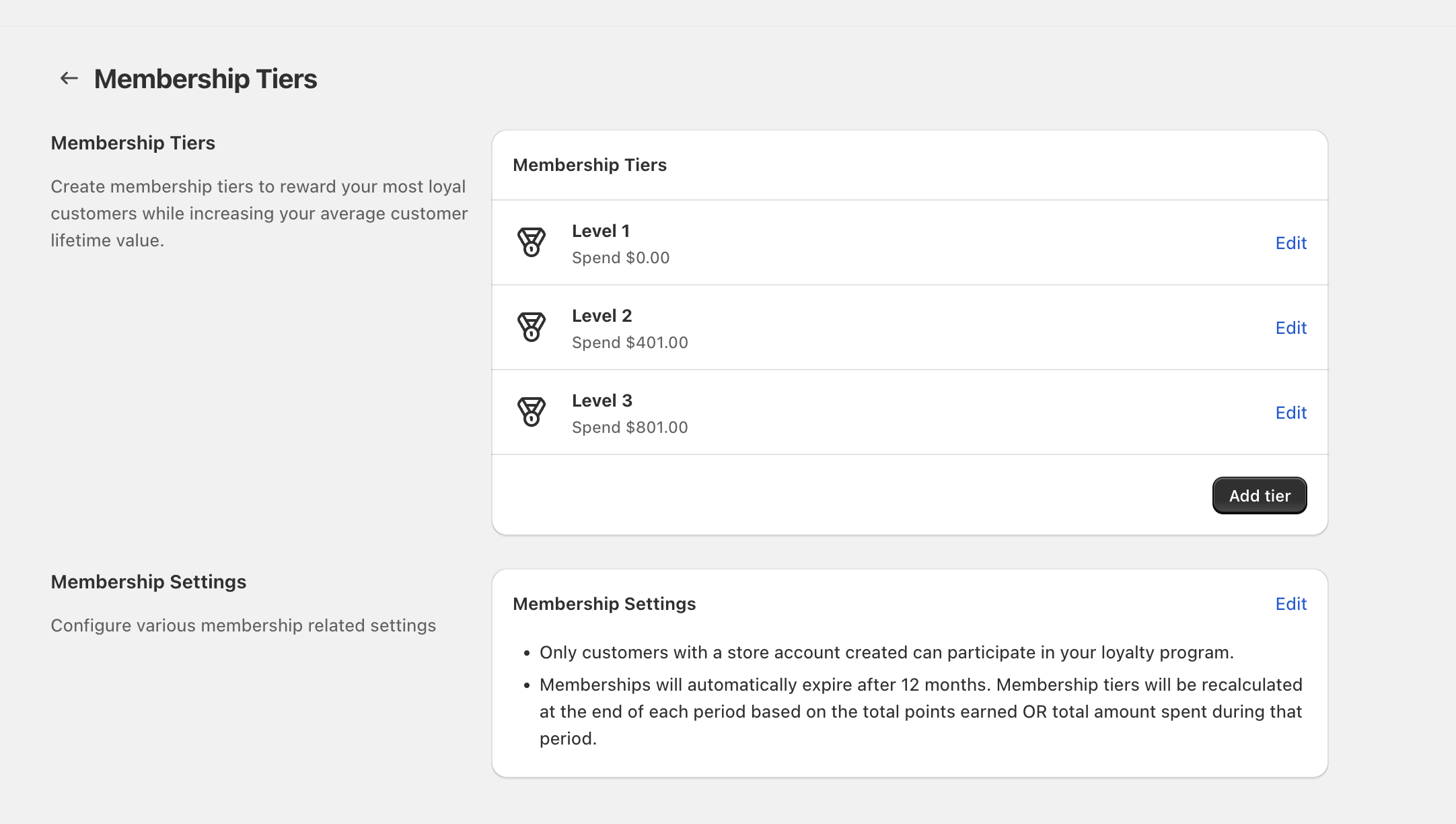Select the Level 1 medal icon

coord(532,242)
